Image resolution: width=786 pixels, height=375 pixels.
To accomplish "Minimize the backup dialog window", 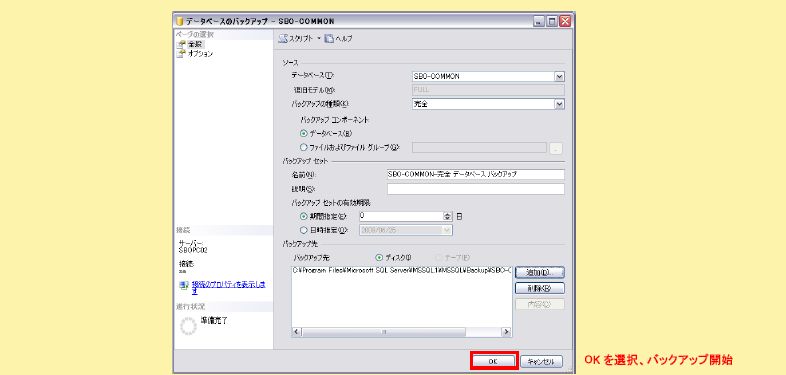I will click(x=539, y=22).
